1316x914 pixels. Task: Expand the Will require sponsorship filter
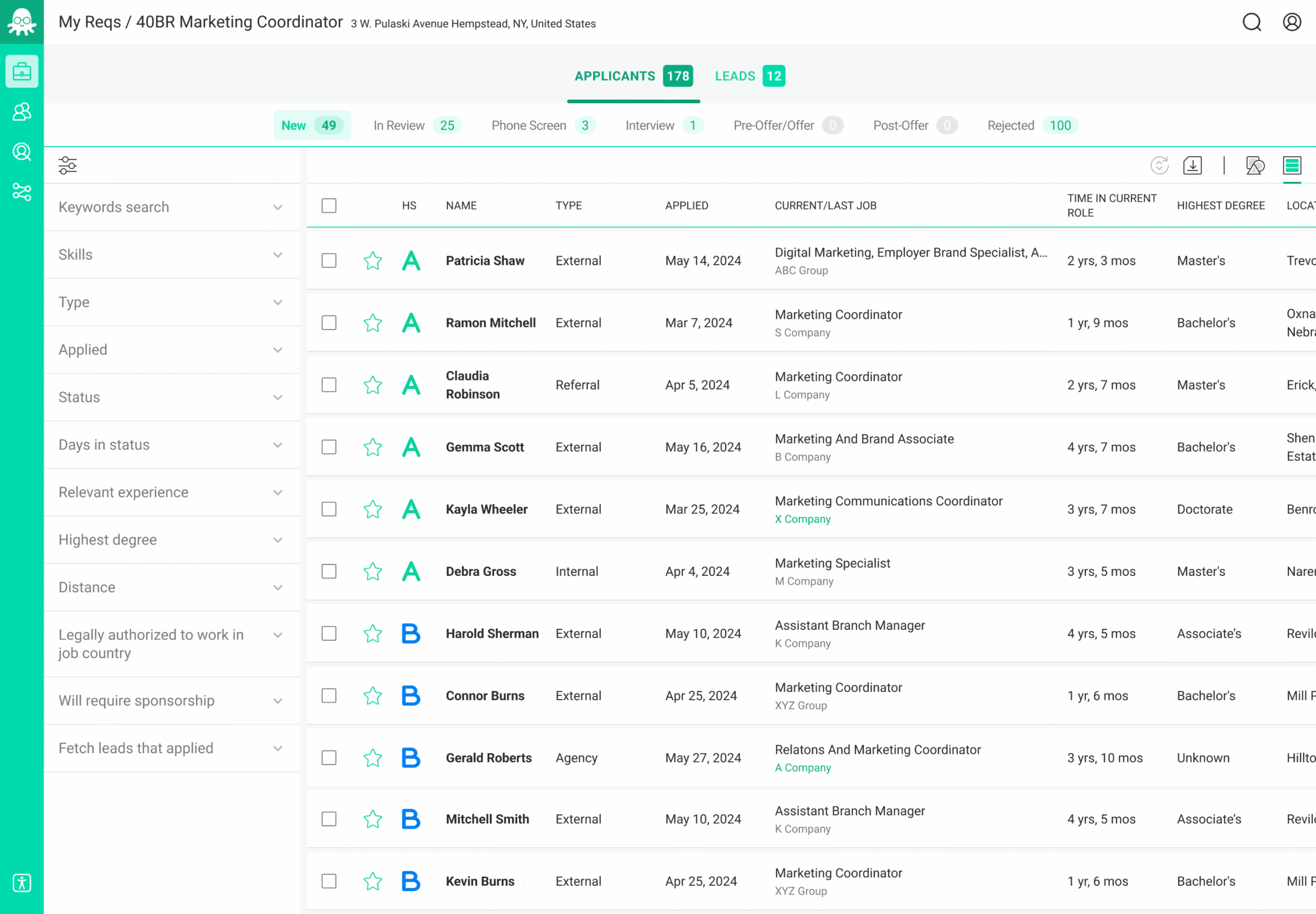pyautogui.click(x=172, y=701)
